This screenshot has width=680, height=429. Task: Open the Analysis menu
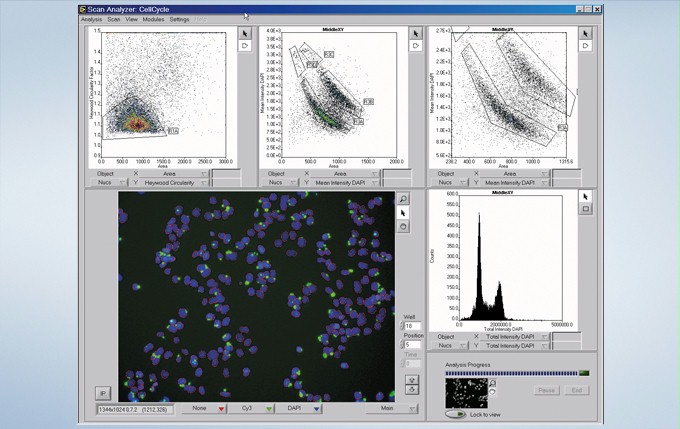click(91, 19)
